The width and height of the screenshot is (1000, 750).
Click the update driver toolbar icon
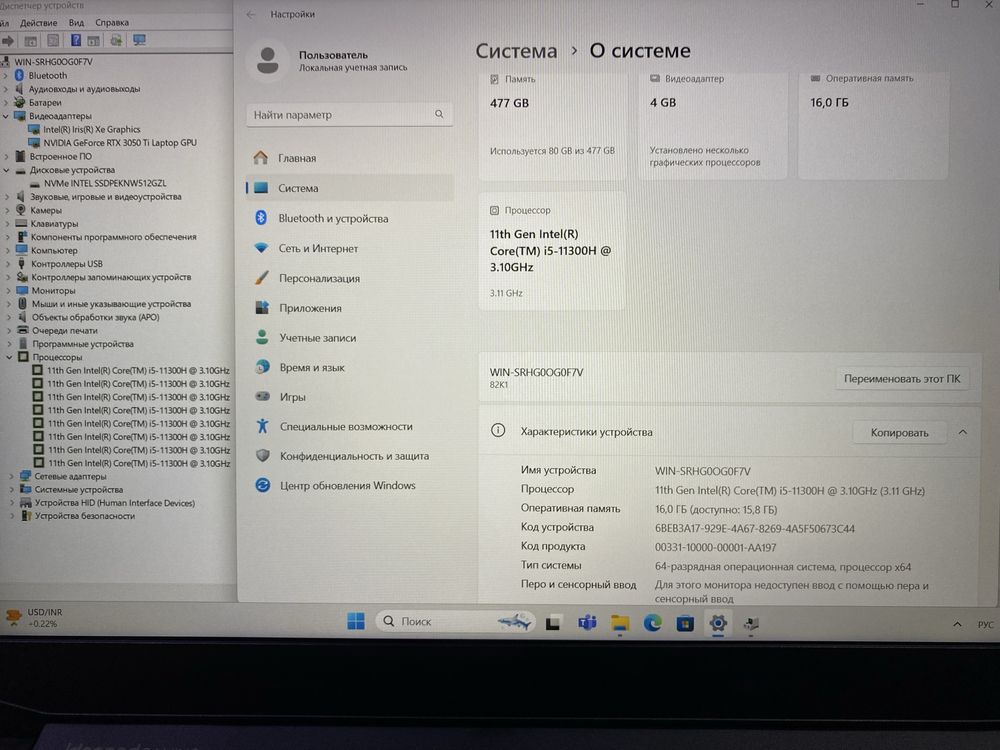(x=115, y=41)
